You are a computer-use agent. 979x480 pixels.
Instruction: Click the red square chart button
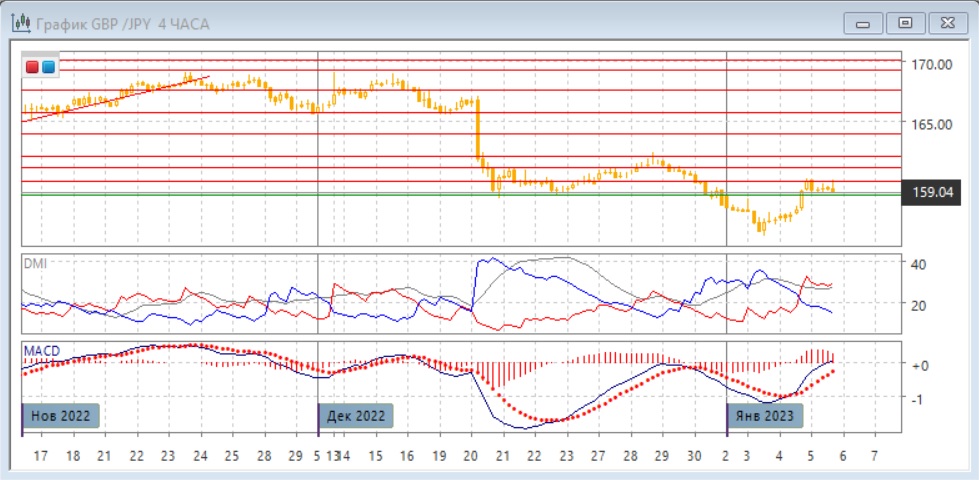coord(33,67)
